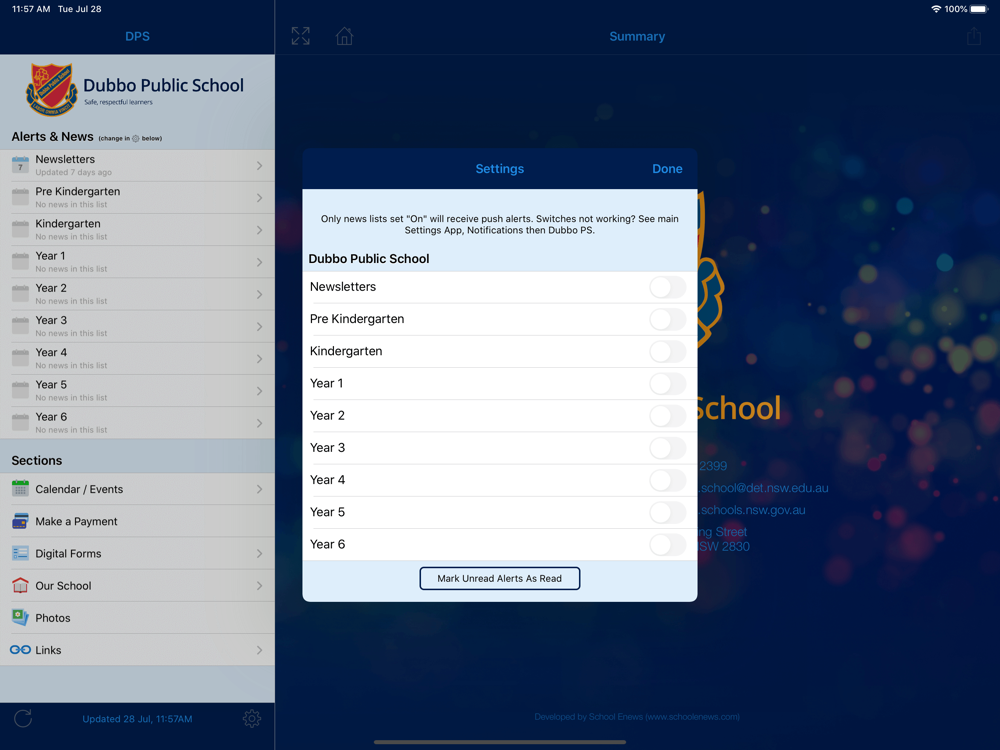Viewport: 1000px width, 750px height.
Task: Select Year 1 news list label
Action: tap(50, 256)
